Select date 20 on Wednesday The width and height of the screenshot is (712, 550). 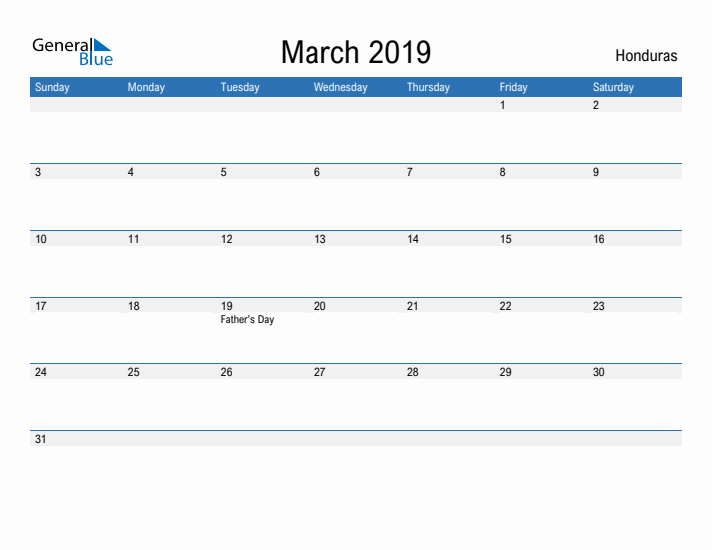pos(320,306)
